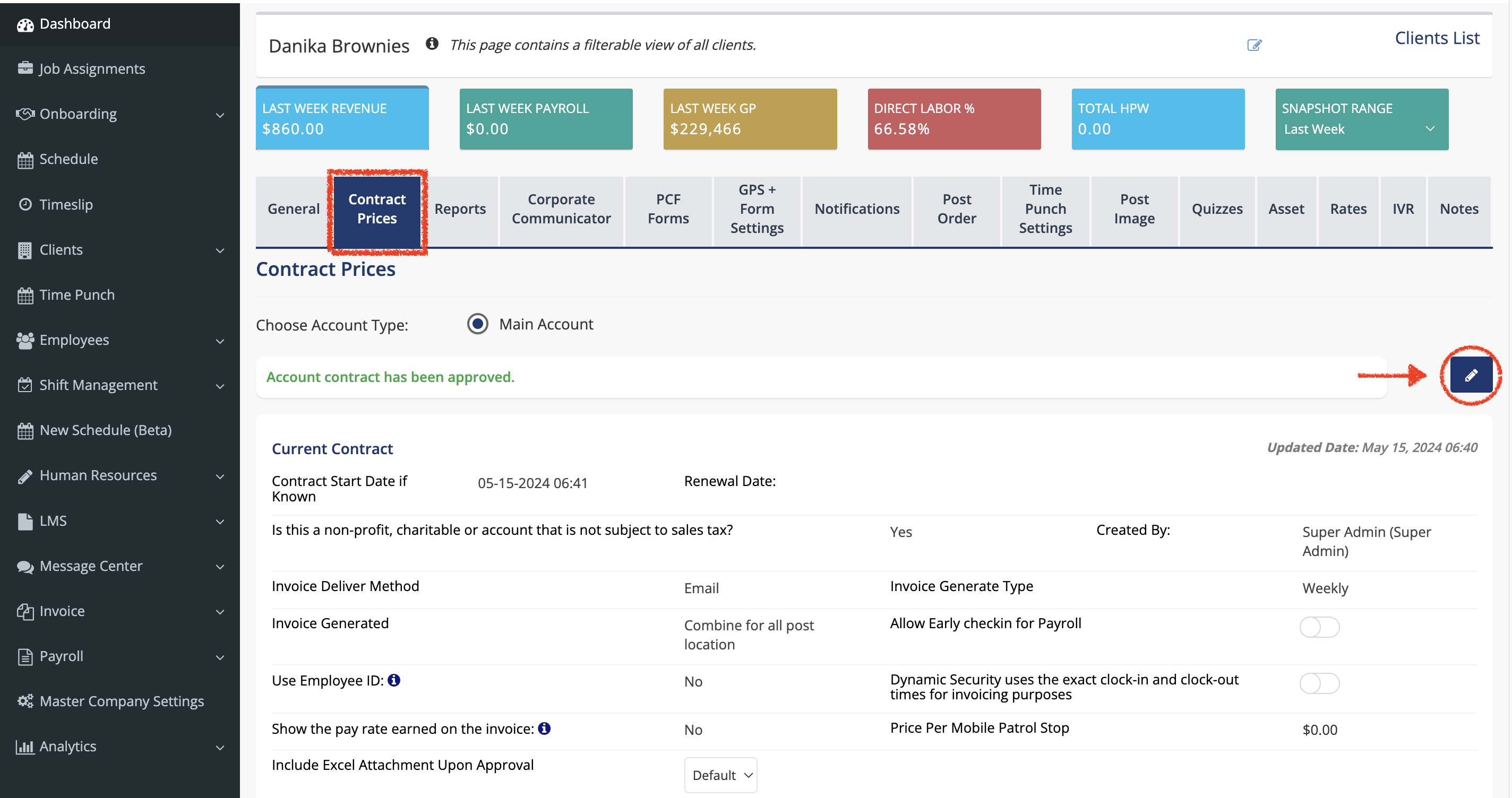Click the Payroll document icon

24,657
